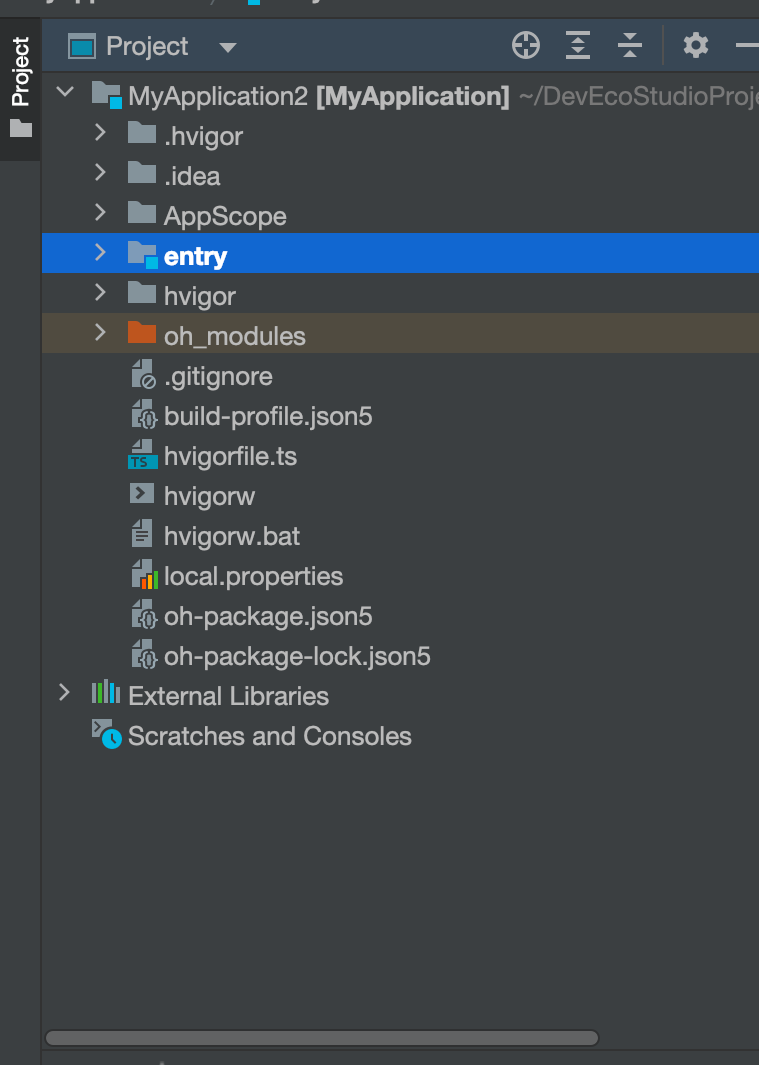The height and width of the screenshot is (1065, 759).
Task: Toggle the vertical Project tool window tab
Action: tap(20, 85)
